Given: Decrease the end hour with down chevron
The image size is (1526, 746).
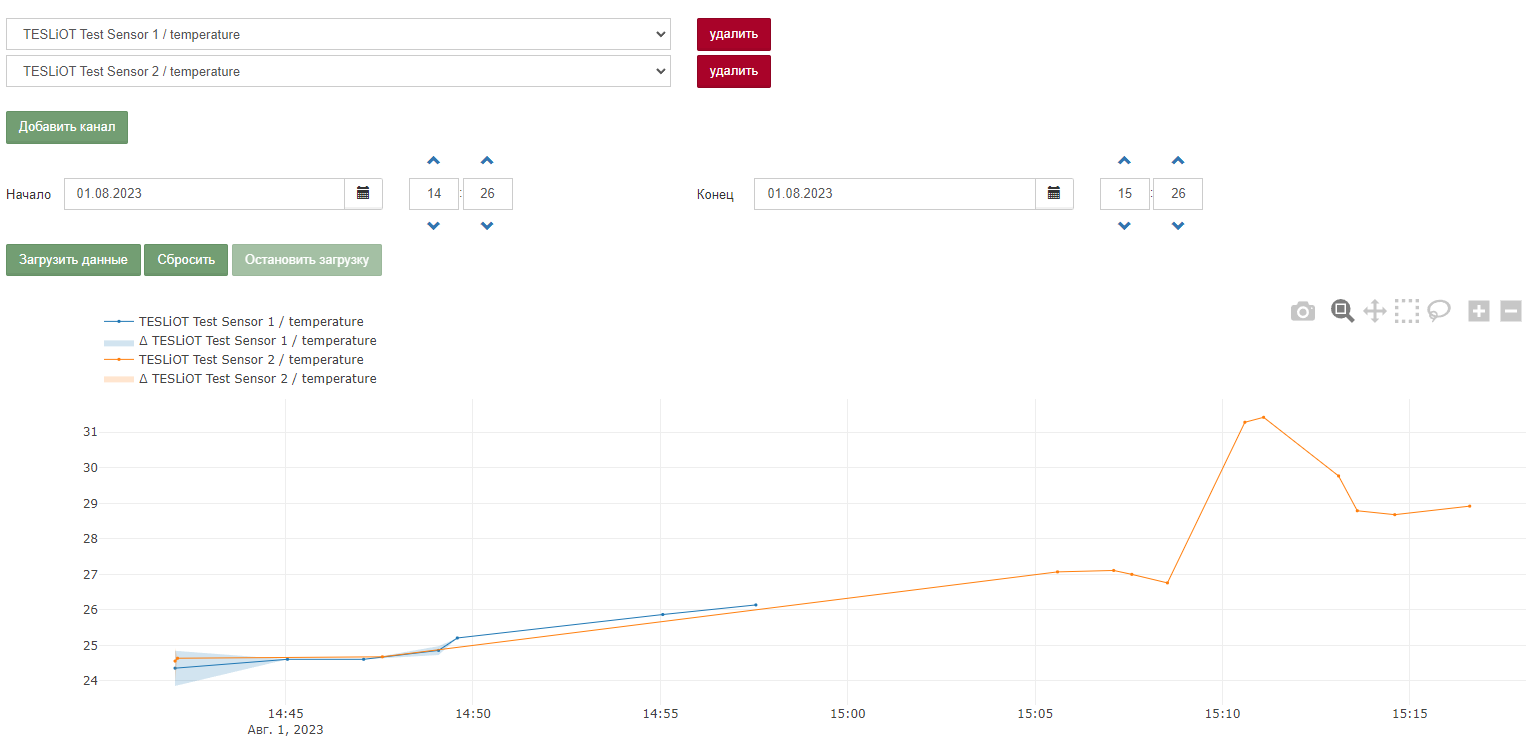Looking at the screenshot, I should point(1124,226).
